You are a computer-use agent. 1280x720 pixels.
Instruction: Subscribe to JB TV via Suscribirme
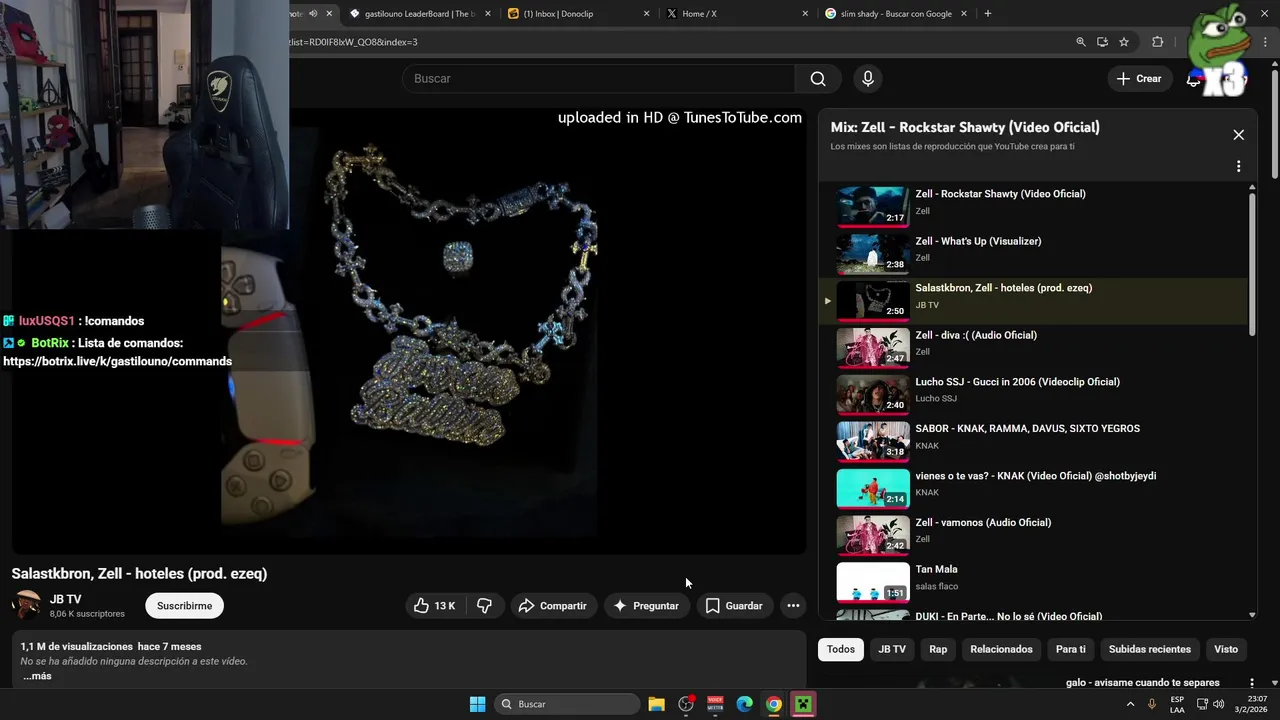point(184,606)
